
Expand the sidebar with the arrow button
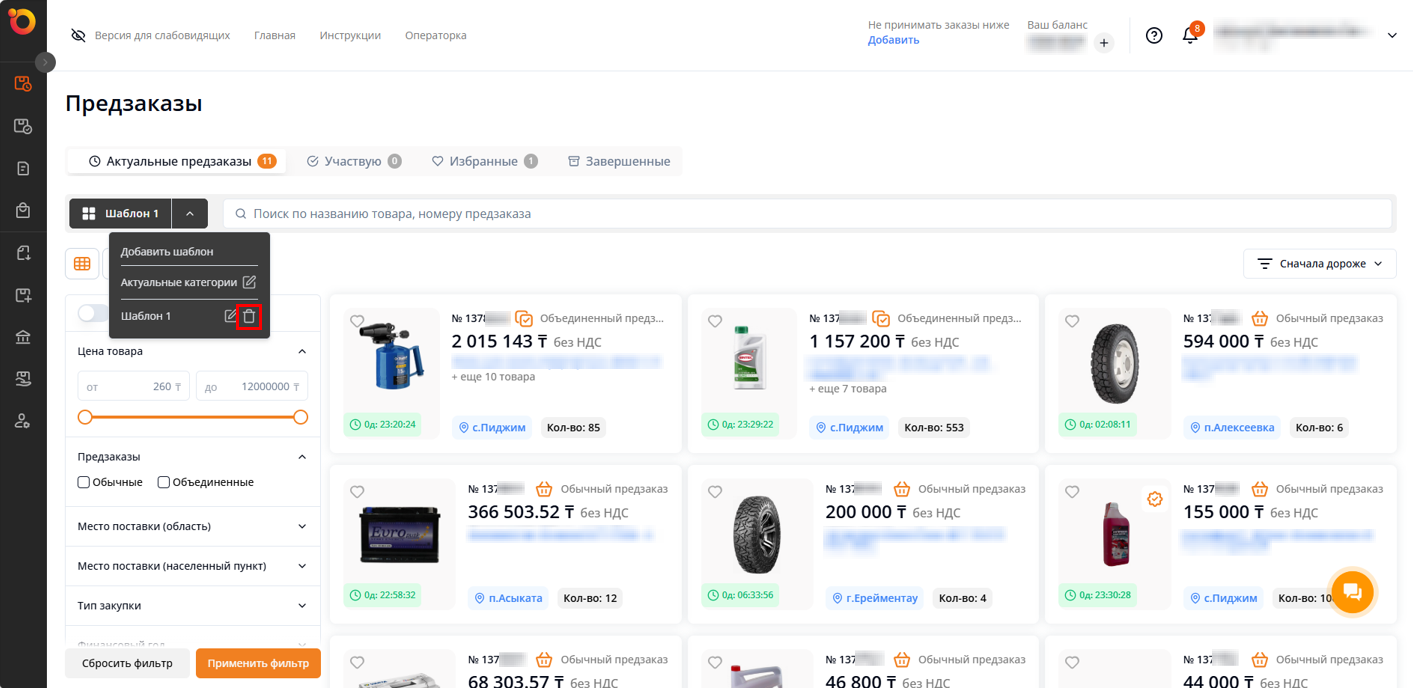tap(45, 62)
